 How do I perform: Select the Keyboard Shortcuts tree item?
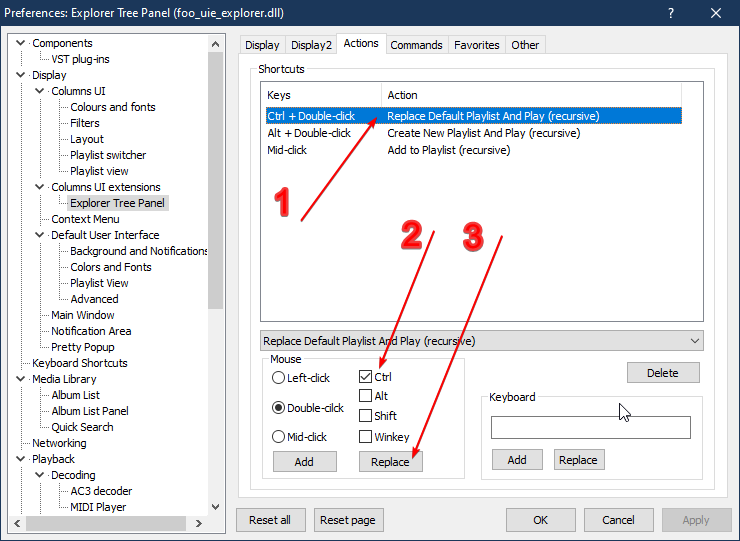(x=79, y=363)
